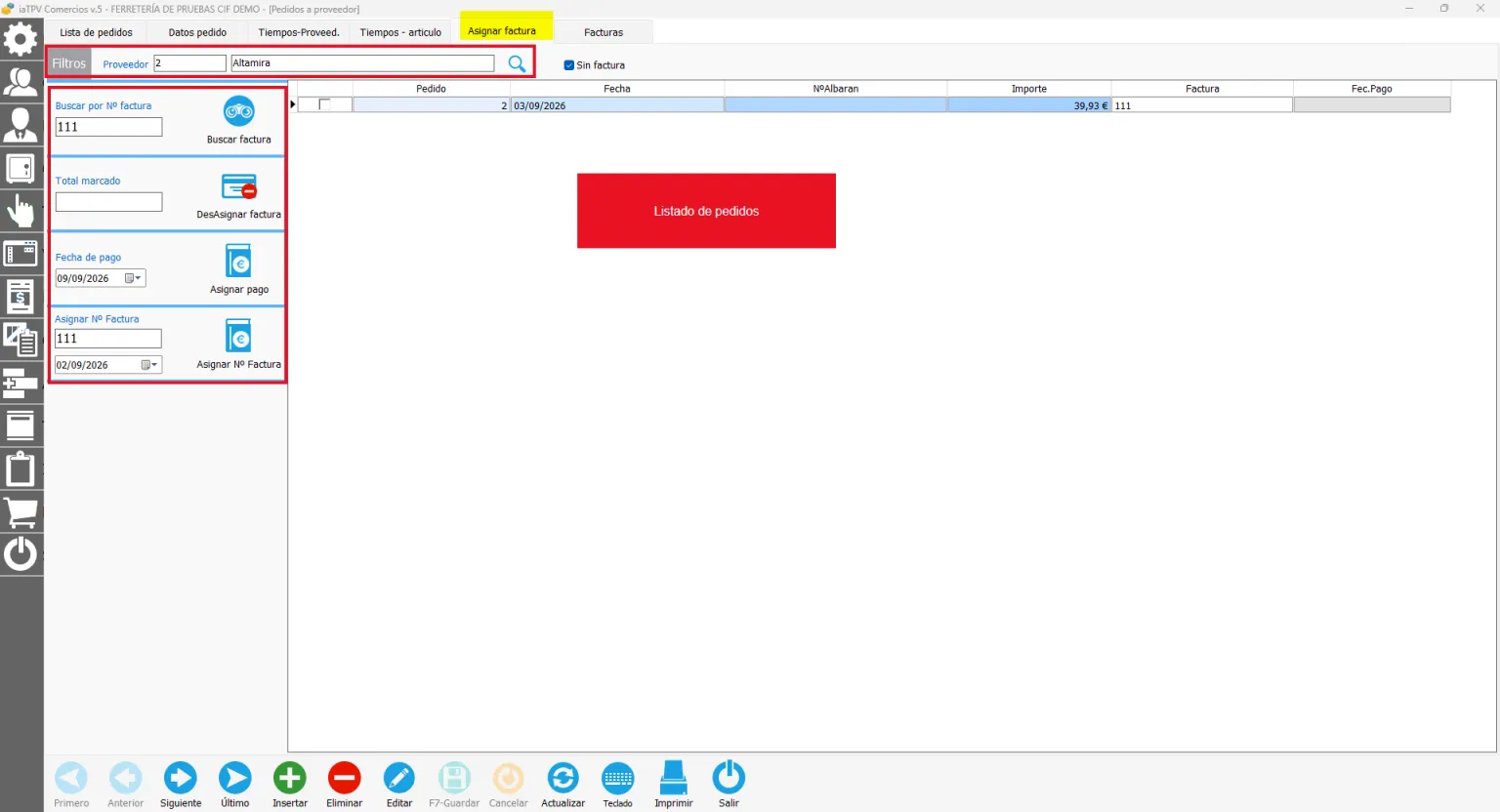Click the Asignar Nº Factura icon button
The width and height of the screenshot is (1500, 812).
coord(239,337)
